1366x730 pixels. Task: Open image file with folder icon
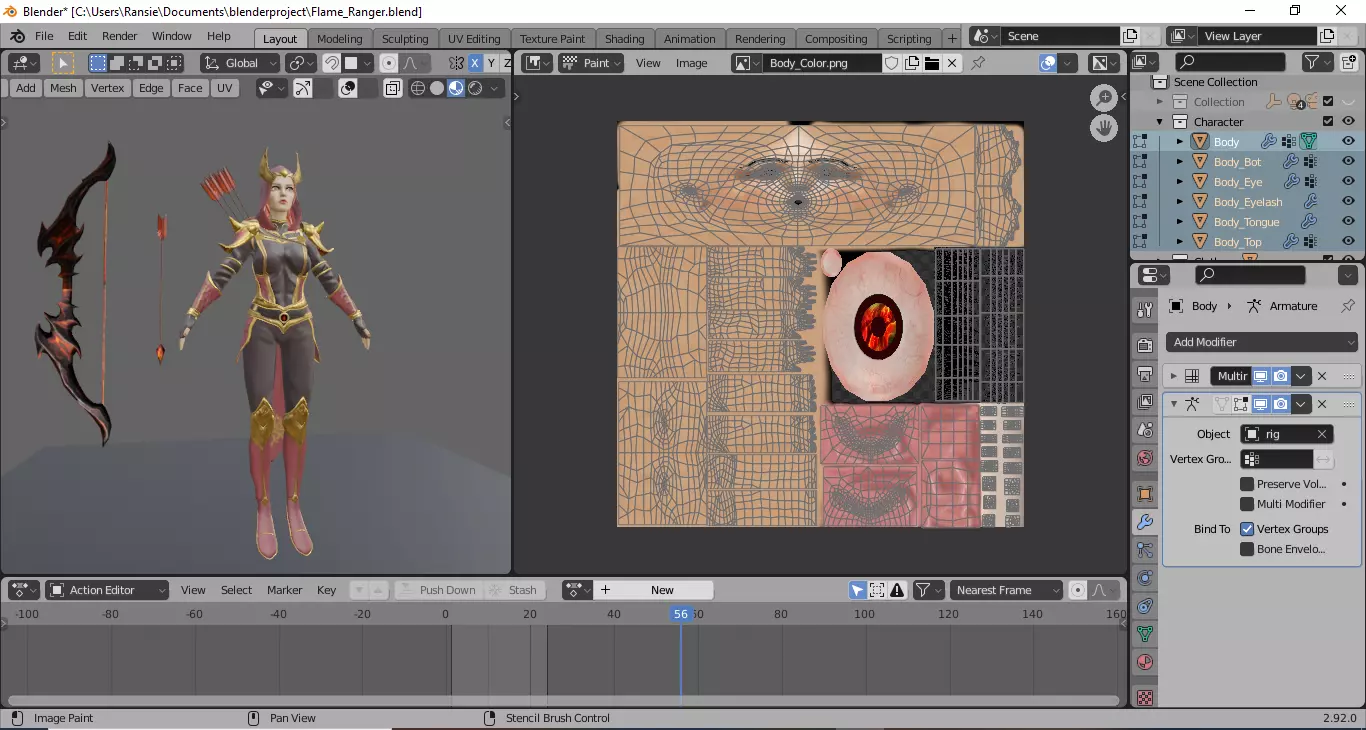tap(932, 63)
